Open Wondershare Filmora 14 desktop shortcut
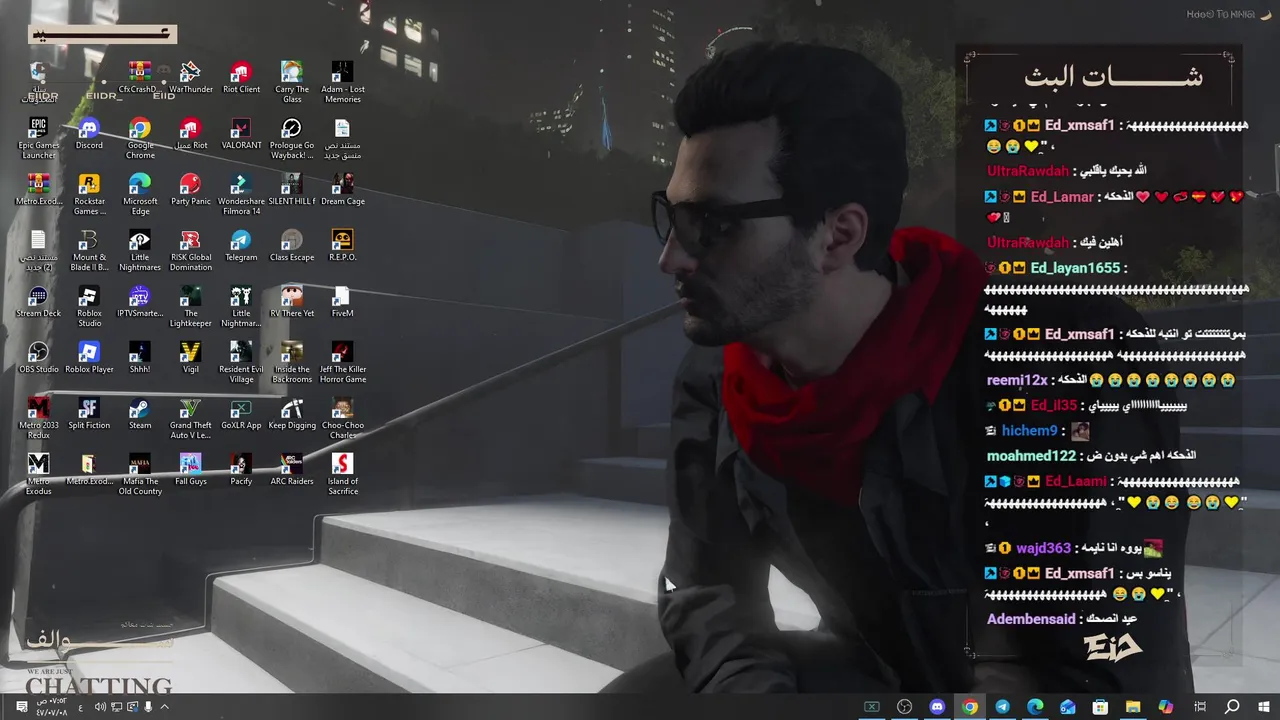This screenshot has height=720, width=1280. [240, 195]
